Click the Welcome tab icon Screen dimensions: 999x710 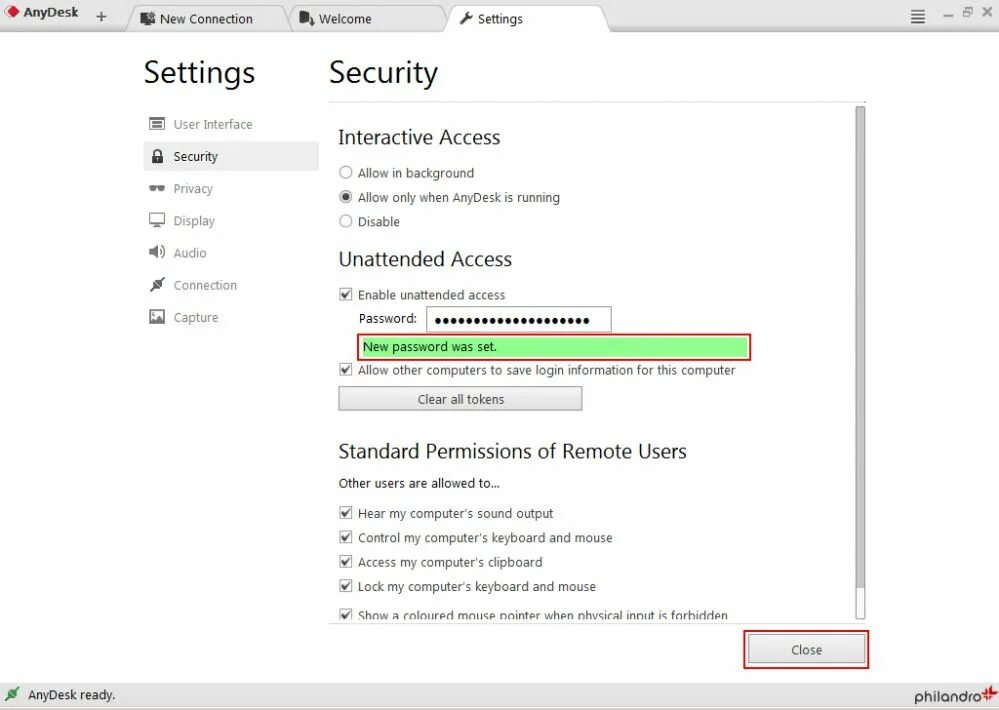pos(306,18)
